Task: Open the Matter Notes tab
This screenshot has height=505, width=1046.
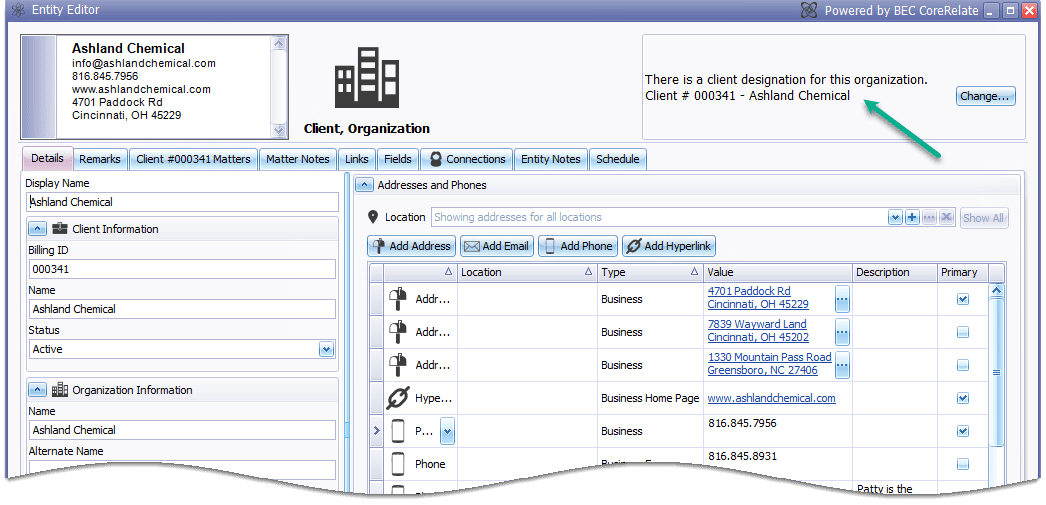Action: pyautogui.click(x=298, y=159)
